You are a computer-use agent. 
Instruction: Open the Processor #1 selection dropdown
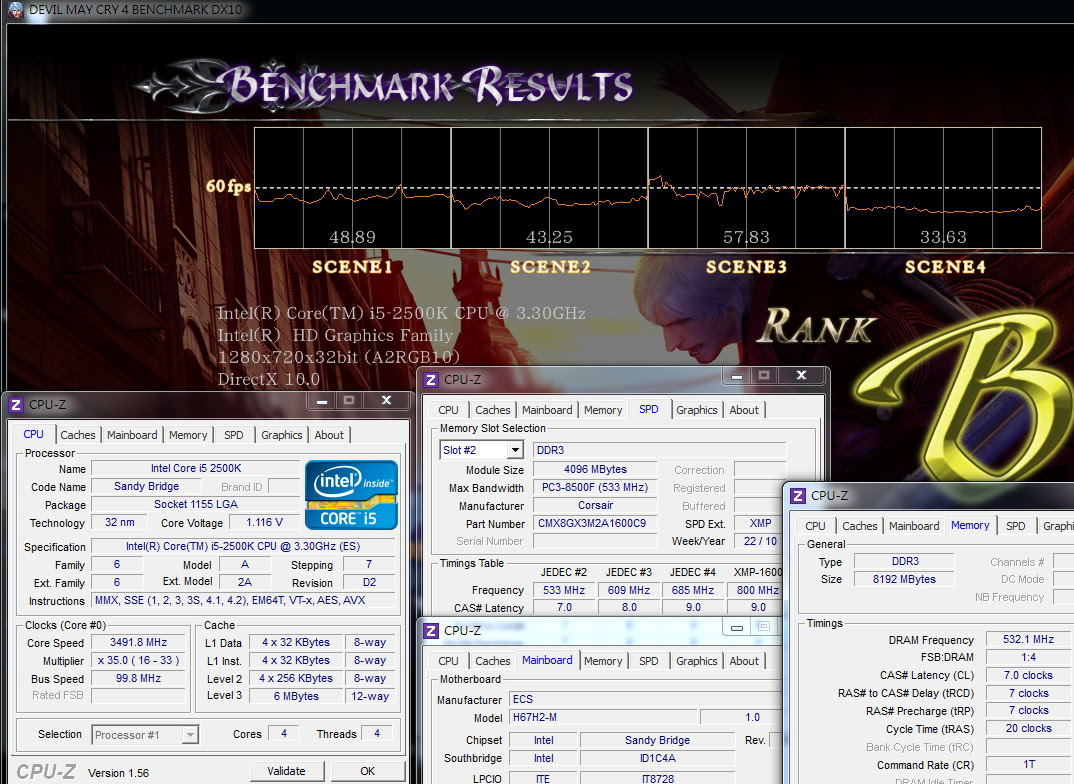pos(190,735)
